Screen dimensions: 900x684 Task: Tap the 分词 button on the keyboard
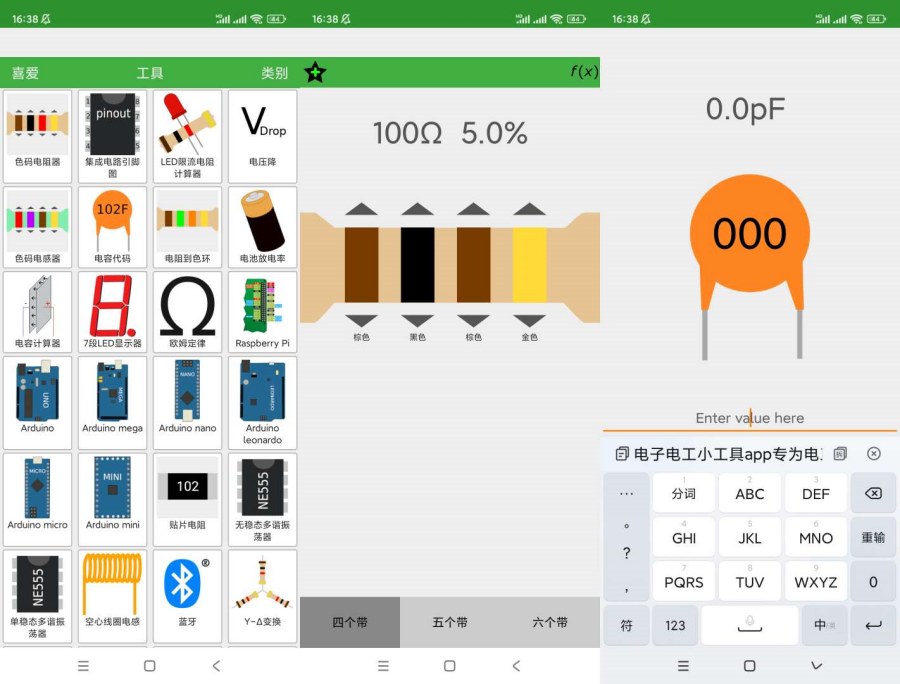pos(683,493)
